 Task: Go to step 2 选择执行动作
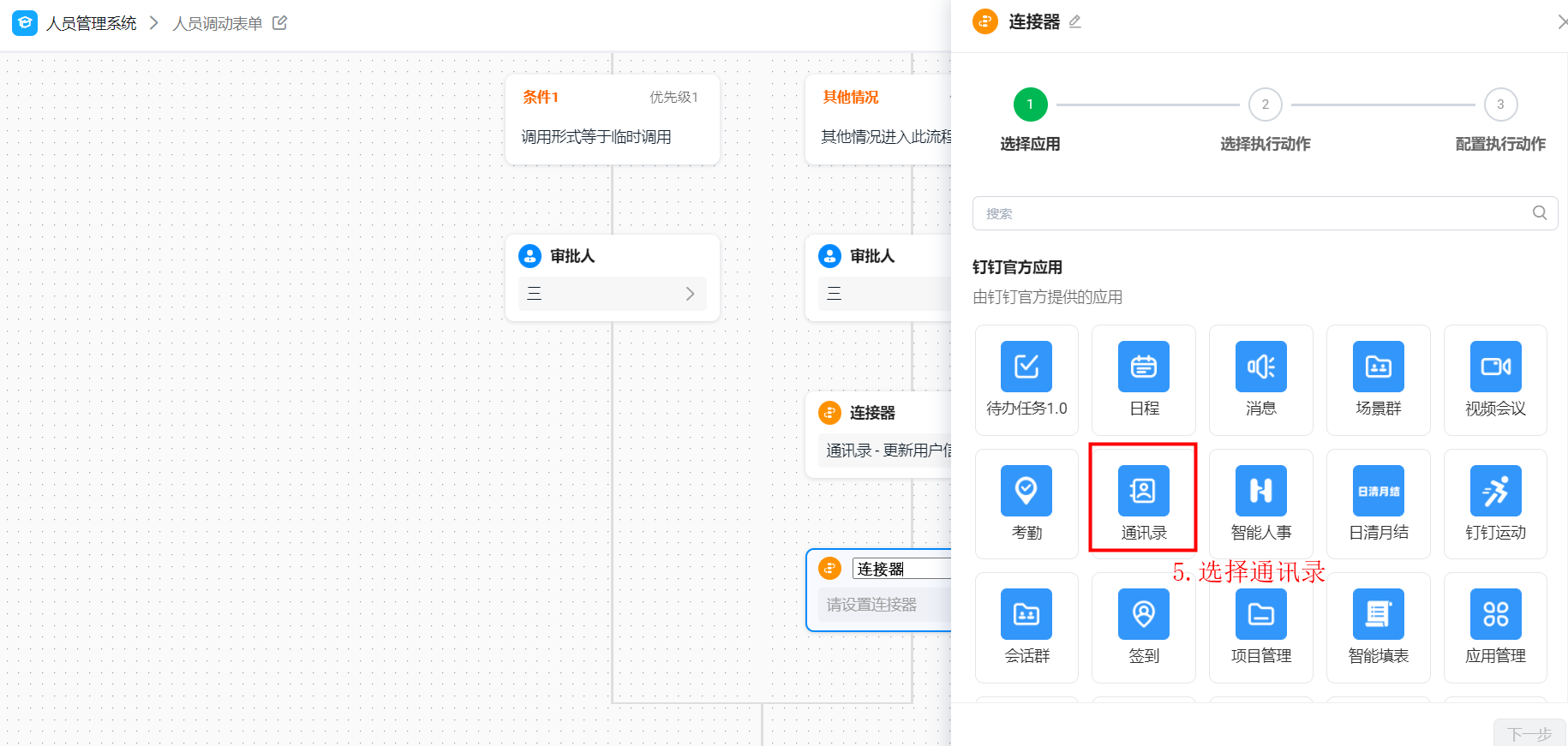(1266, 104)
